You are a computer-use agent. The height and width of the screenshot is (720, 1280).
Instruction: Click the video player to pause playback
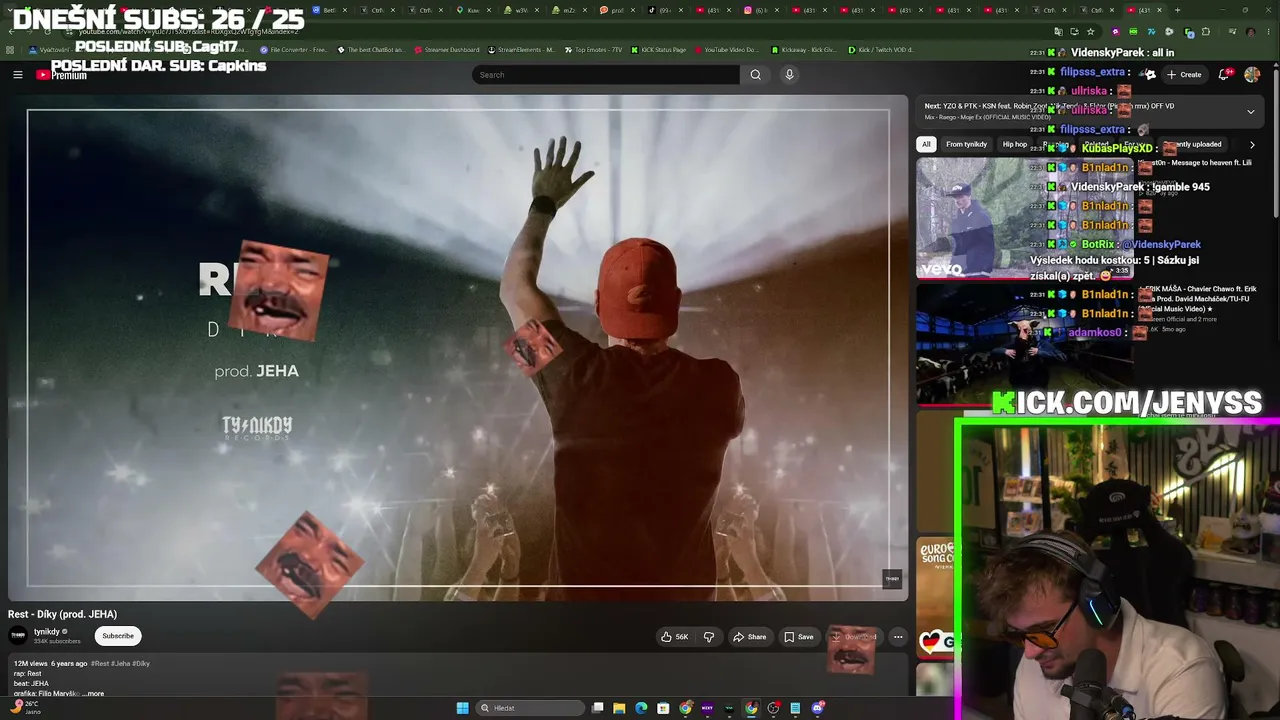click(458, 348)
